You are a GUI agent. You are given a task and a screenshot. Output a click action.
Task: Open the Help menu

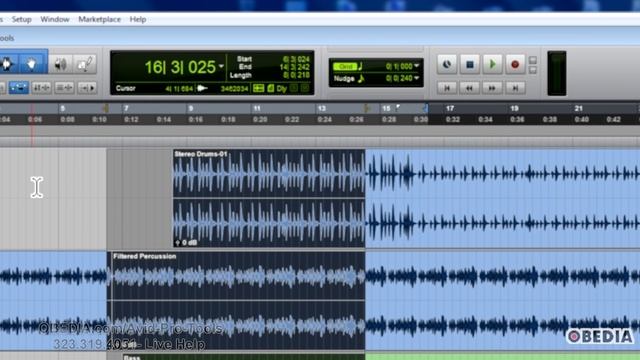click(138, 19)
